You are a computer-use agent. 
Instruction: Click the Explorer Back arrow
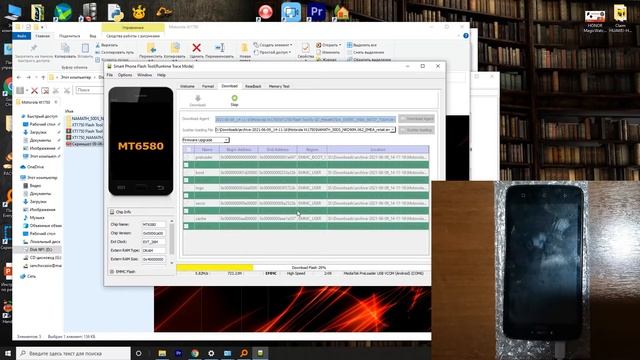[19, 77]
